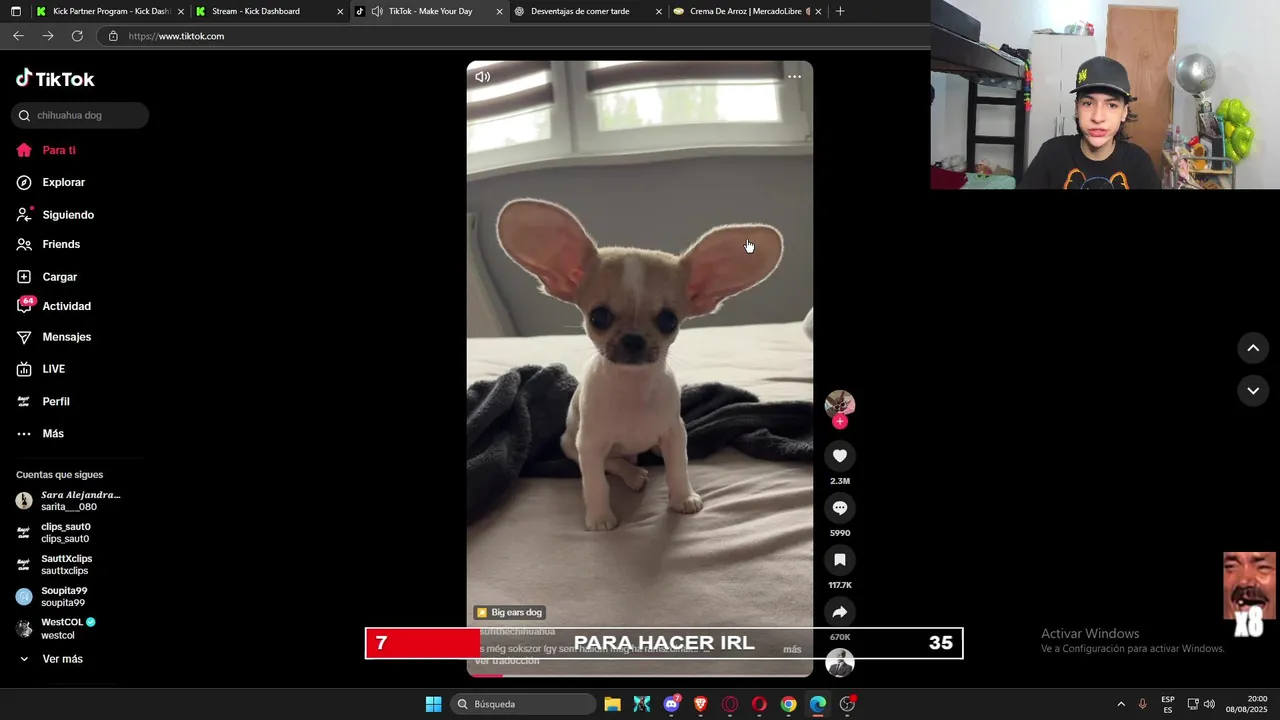
Task: Switch to Stream - Kick Dashboard tab
Action: [268, 11]
